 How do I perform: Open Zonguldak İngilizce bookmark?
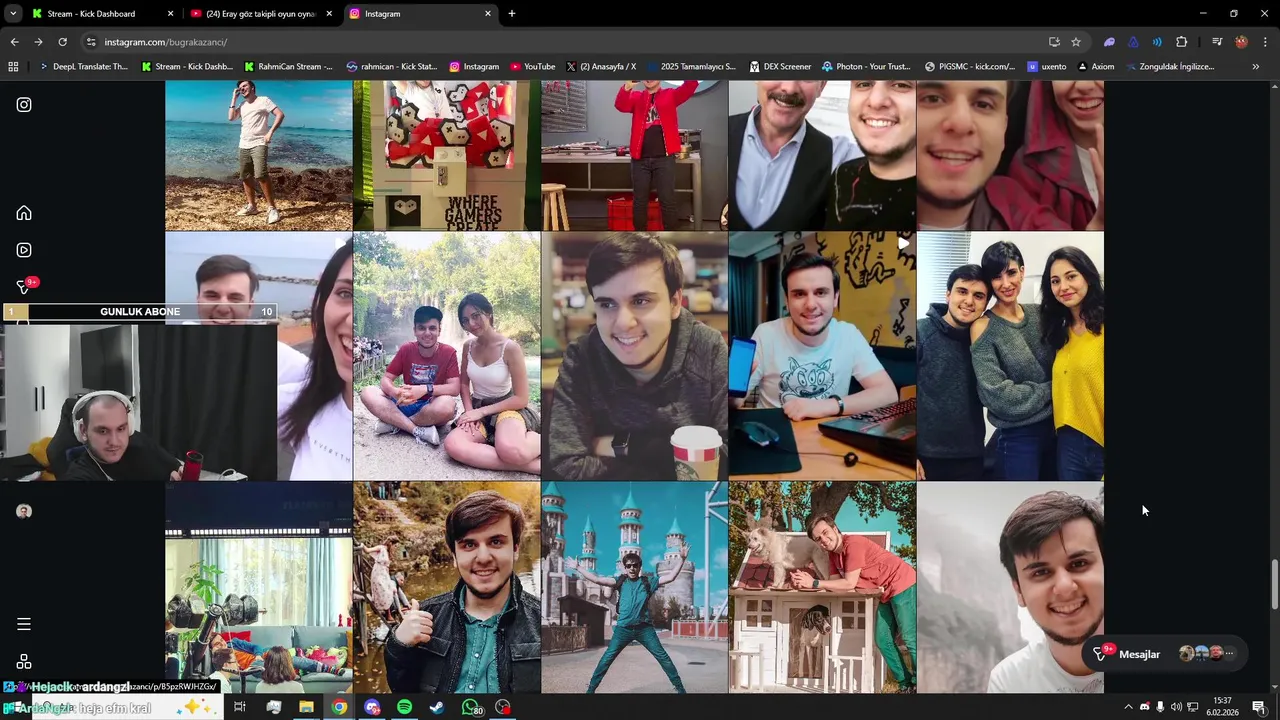(x=1170, y=66)
